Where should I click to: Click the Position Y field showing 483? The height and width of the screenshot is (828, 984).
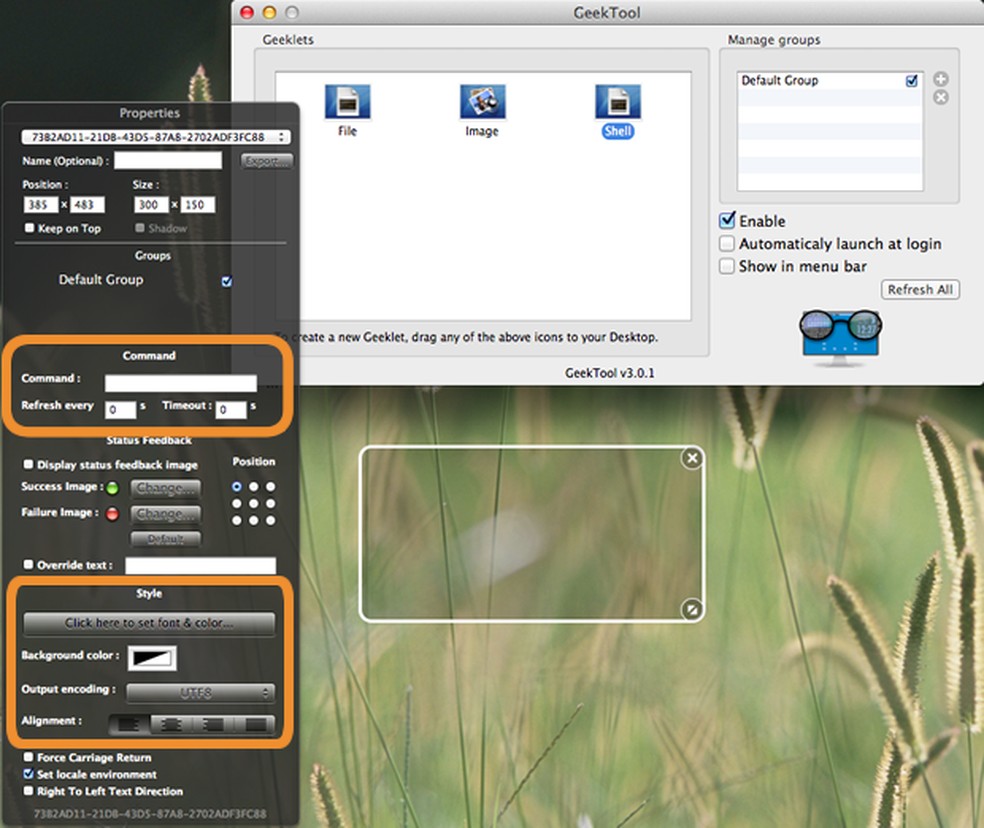pos(87,205)
